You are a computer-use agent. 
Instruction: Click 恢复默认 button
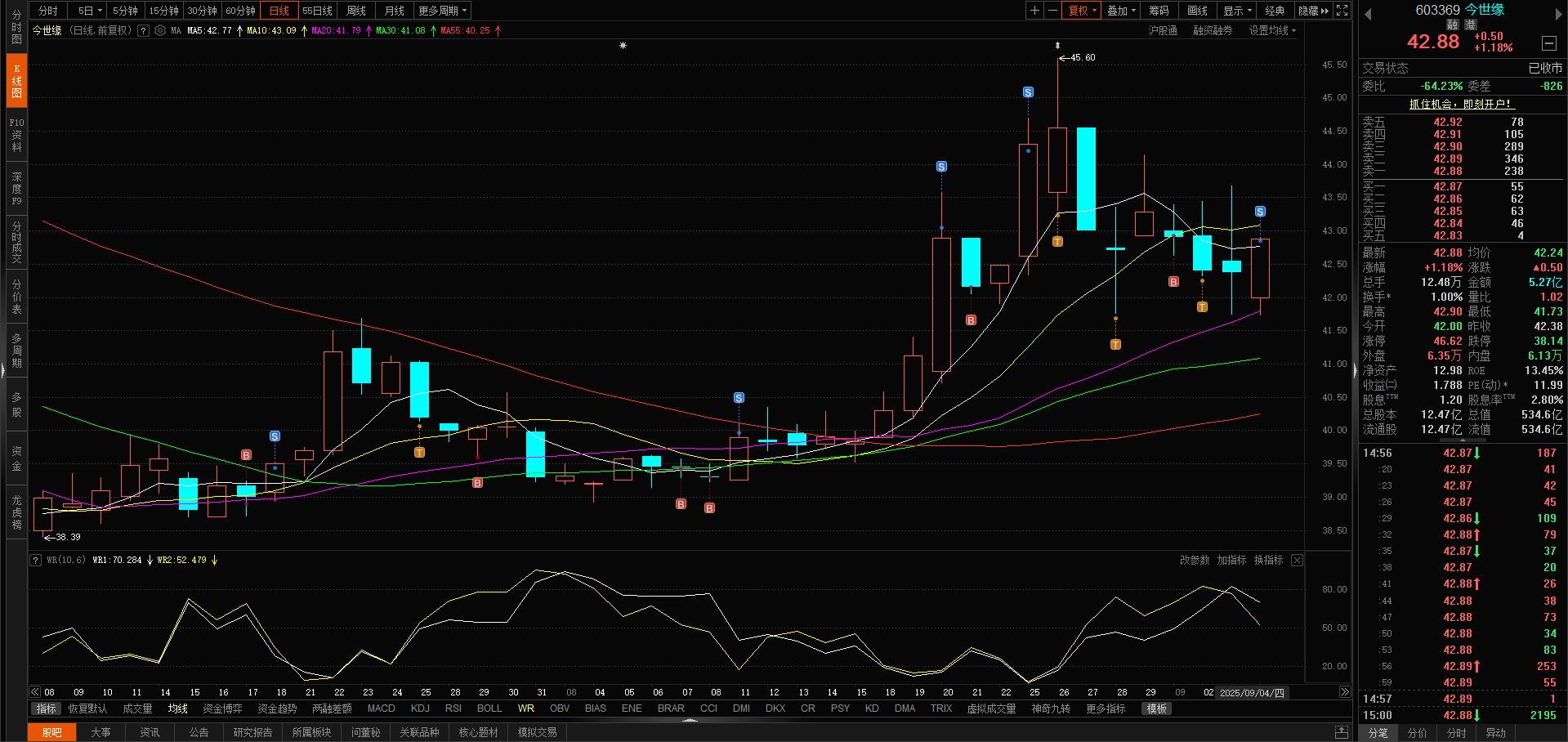click(87, 708)
